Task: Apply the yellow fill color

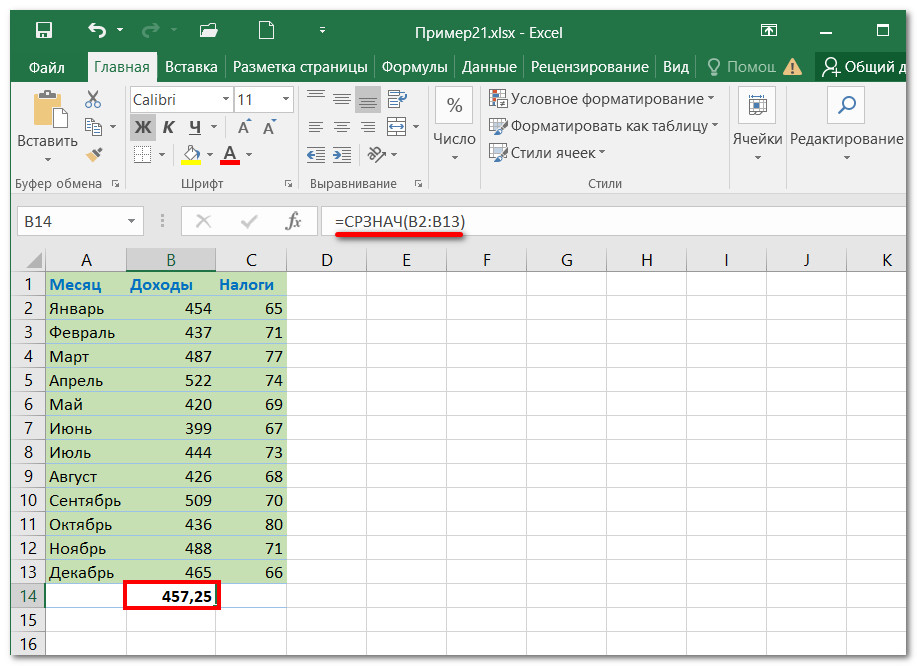Action: coord(190,154)
